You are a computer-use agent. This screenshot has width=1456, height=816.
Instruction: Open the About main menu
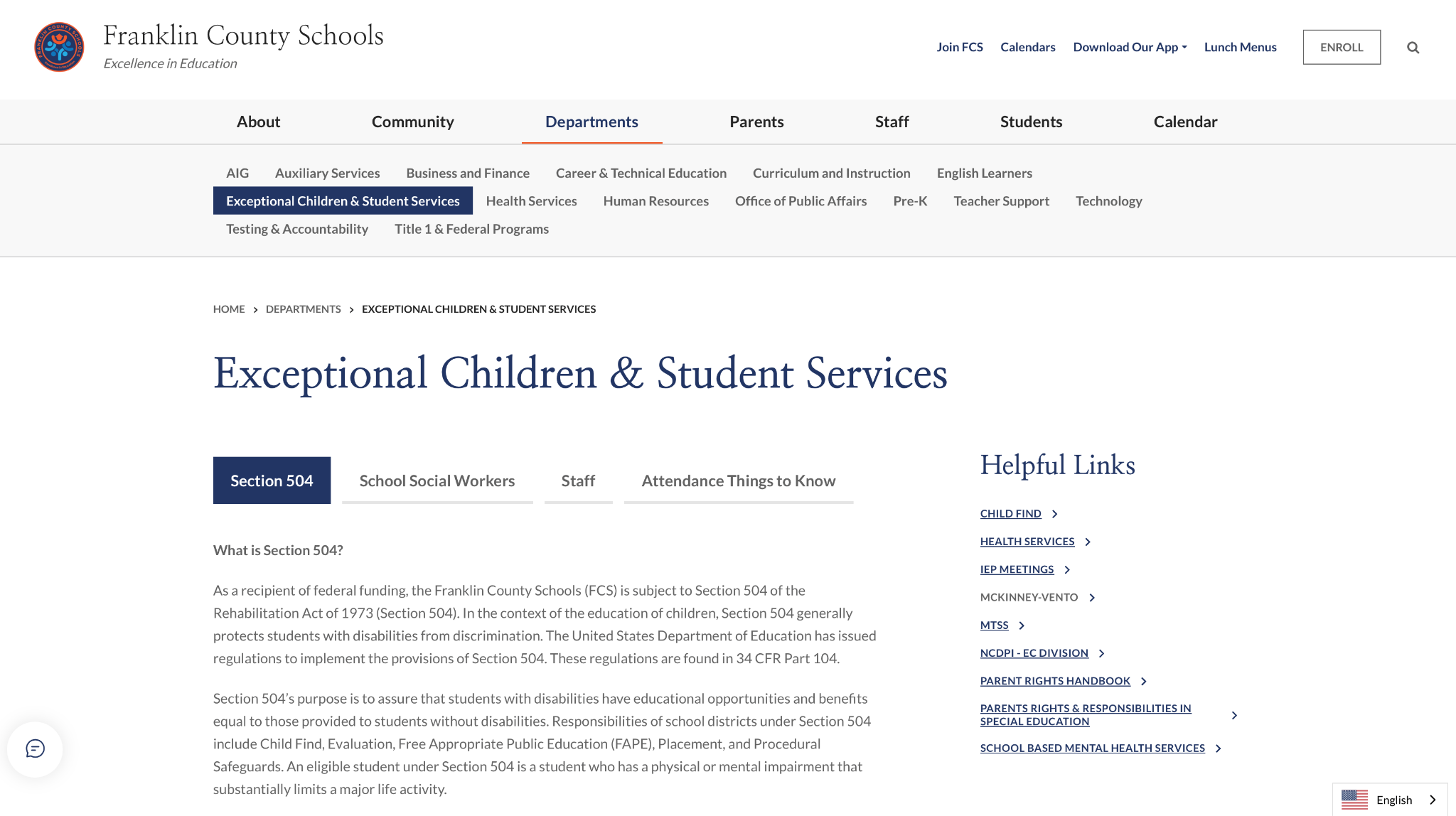(258, 122)
